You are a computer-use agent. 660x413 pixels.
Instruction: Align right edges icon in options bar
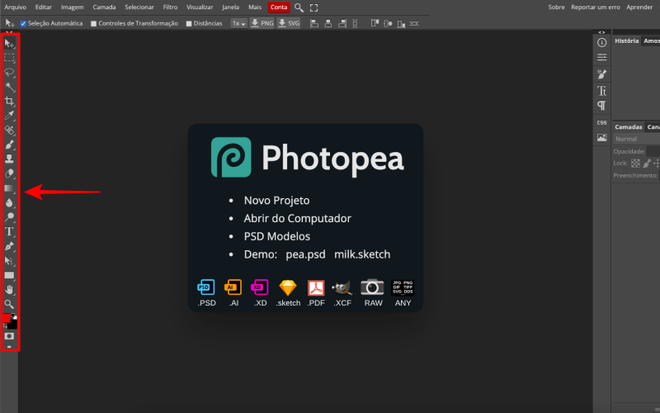pos(343,24)
